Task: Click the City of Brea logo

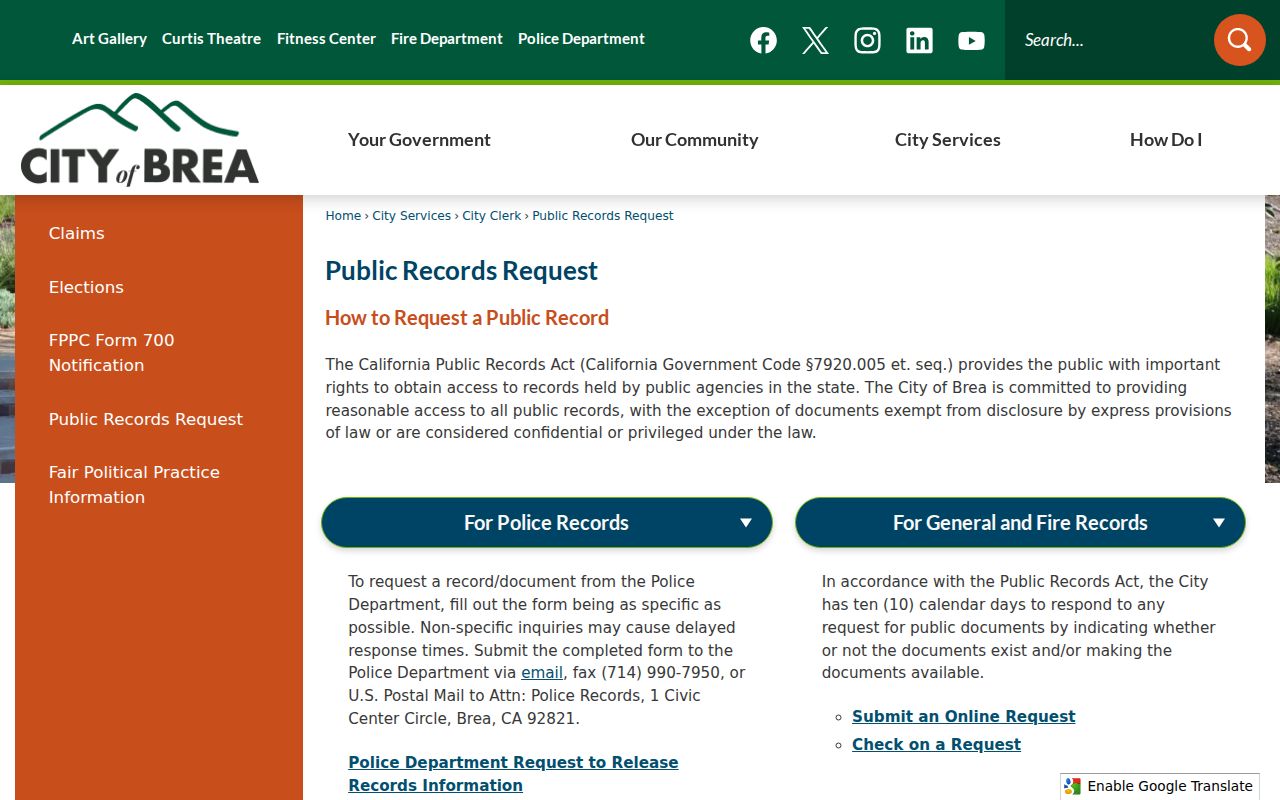Action: pyautogui.click(x=140, y=140)
